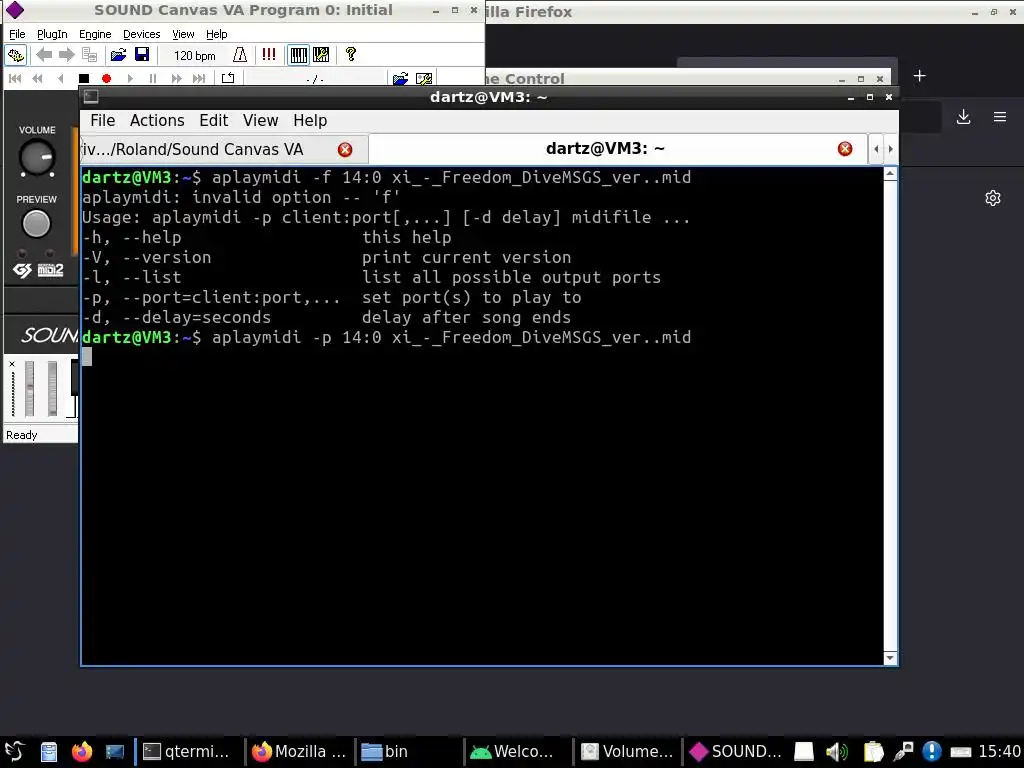
Task: Open the Help menu in SOUND Canvas VA
Action: (x=216, y=34)
